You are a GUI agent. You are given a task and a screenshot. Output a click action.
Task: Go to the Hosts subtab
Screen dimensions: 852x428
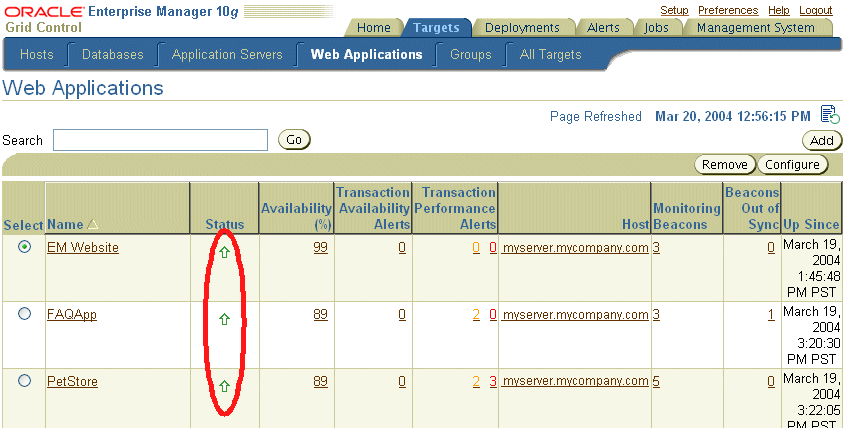pos(36,54)
